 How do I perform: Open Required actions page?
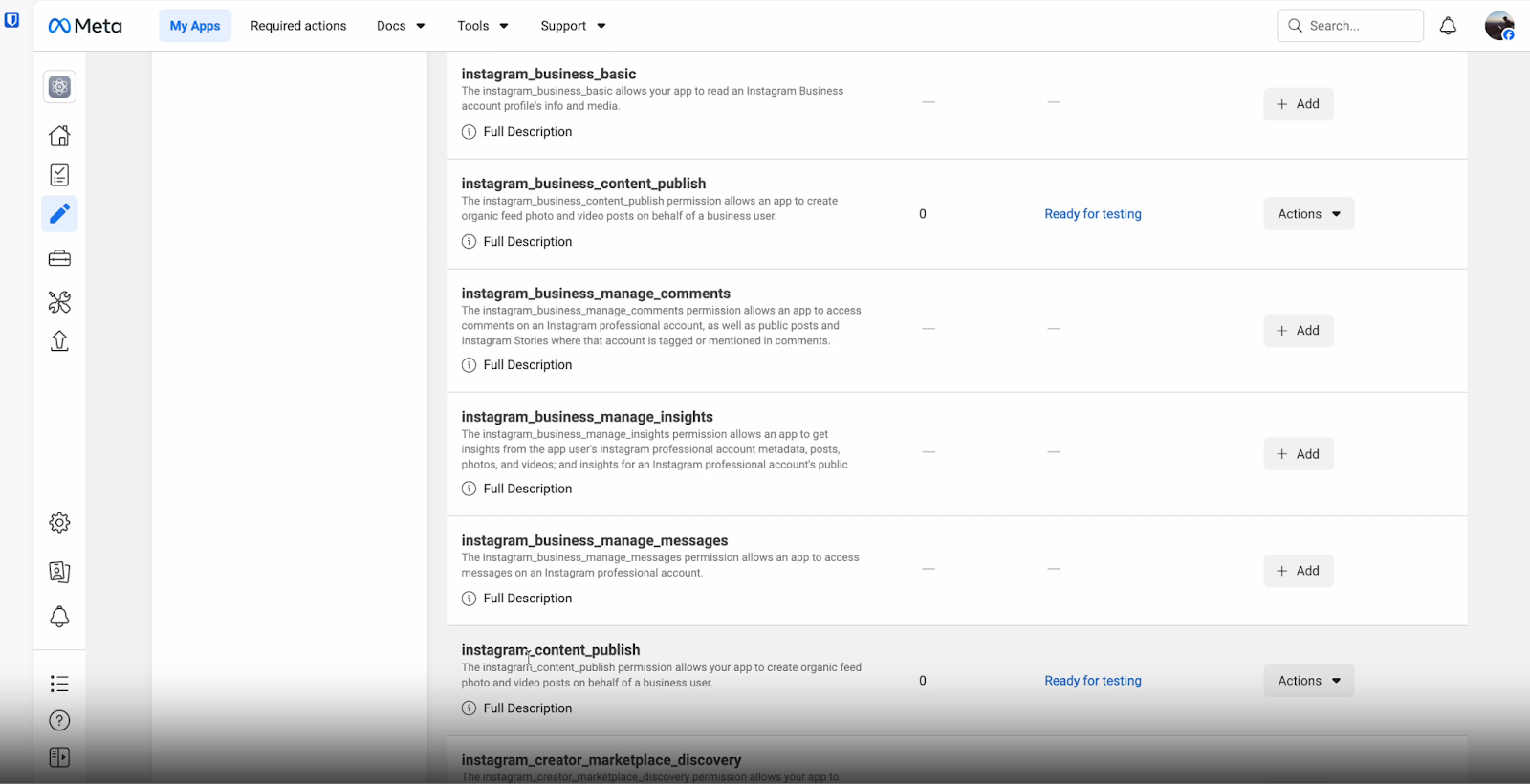(298, 26)
